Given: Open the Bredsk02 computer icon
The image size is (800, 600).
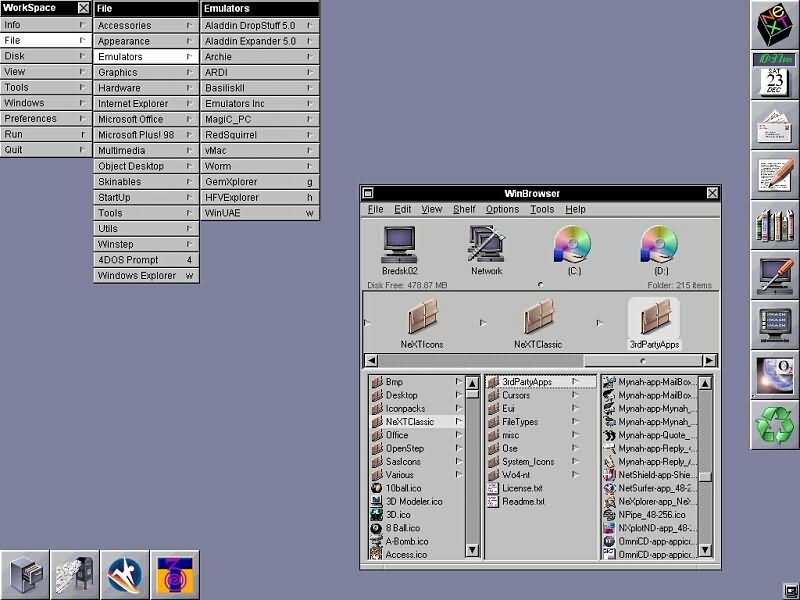Looking at the screenshot, I should 399,241.
